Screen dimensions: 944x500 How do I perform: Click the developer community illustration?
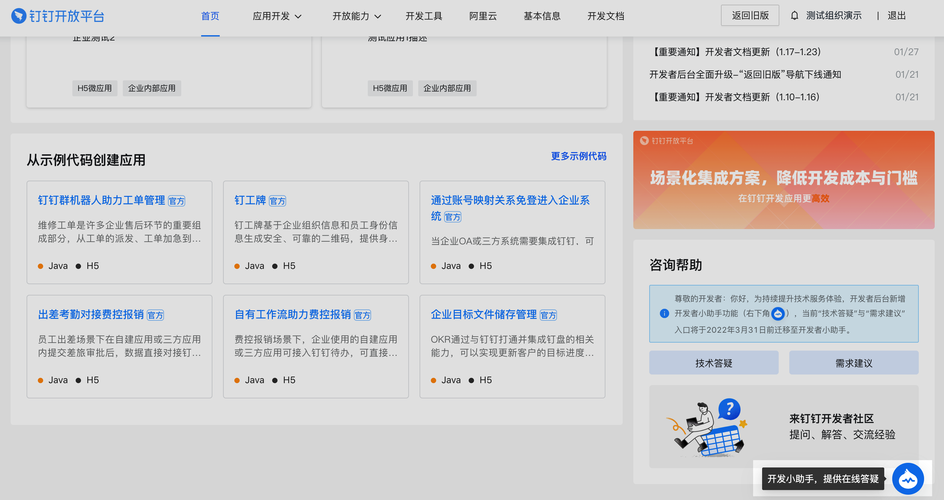pos(706,427)
